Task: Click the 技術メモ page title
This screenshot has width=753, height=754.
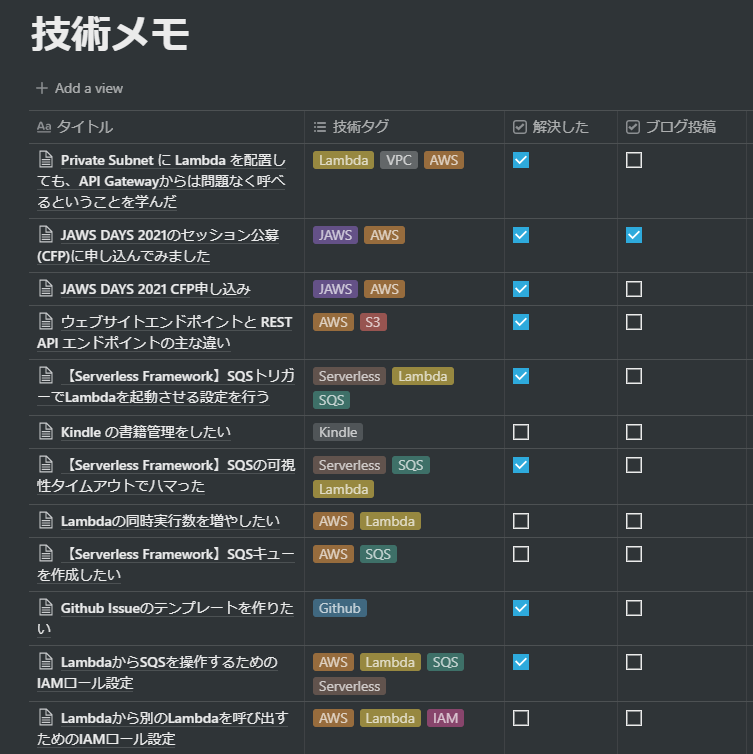Action: (x=110, y=34)
